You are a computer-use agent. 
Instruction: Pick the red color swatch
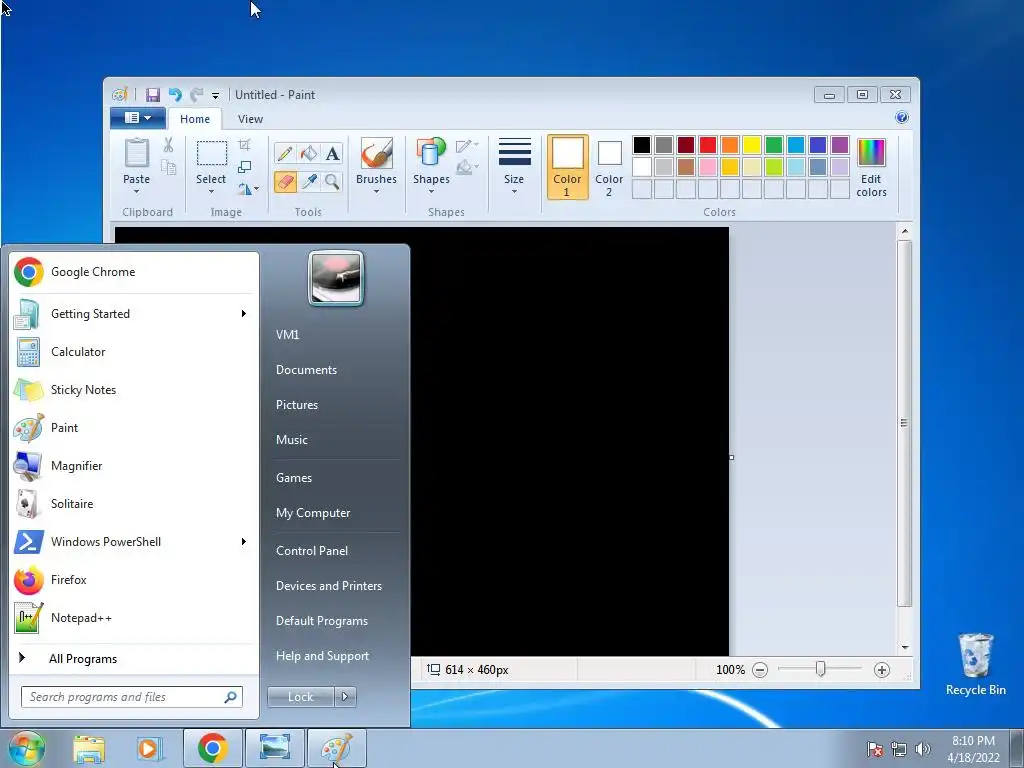(x=708, y=145)
